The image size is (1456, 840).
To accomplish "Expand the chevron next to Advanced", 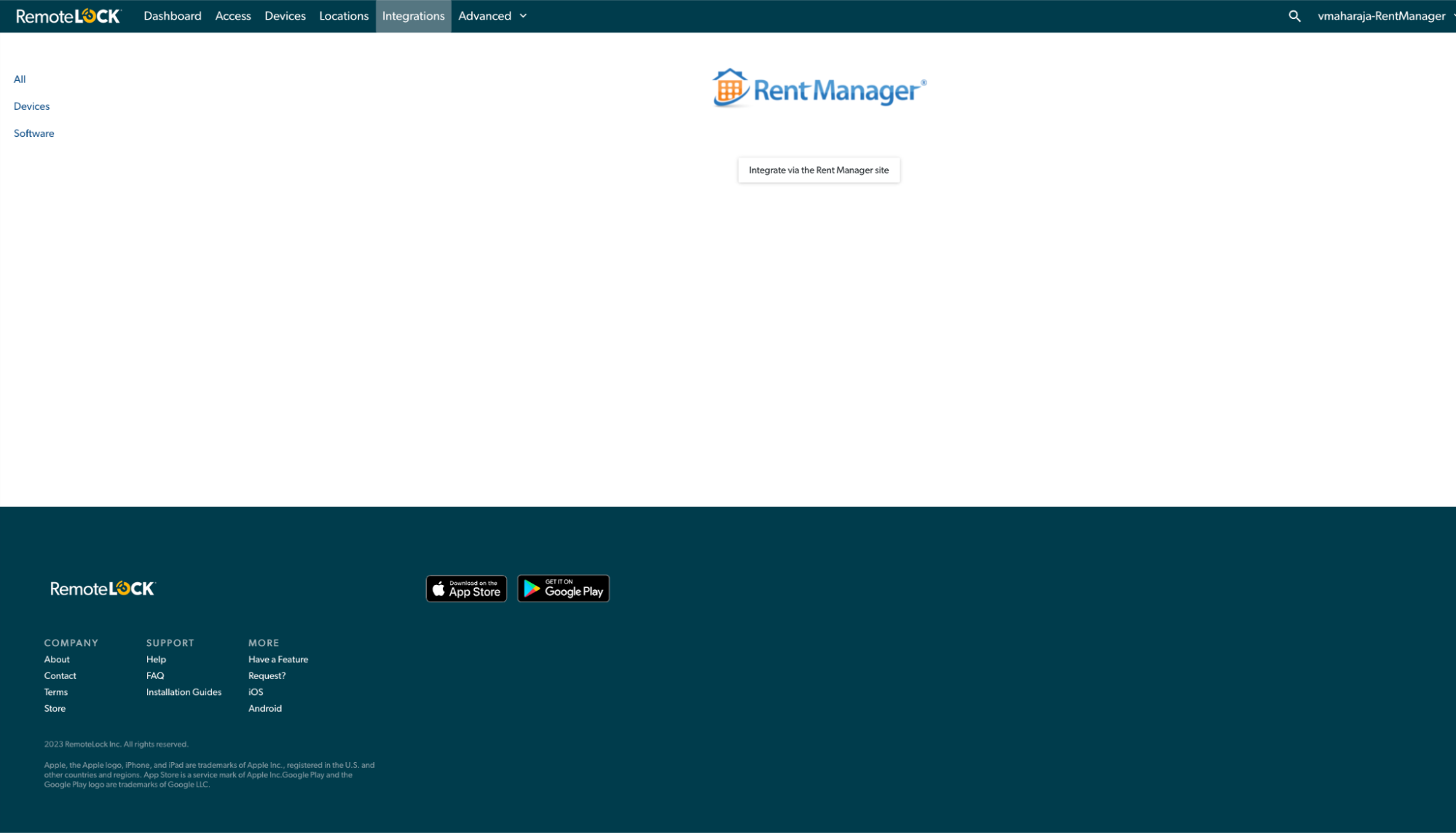I will click(x=522, y=15).
